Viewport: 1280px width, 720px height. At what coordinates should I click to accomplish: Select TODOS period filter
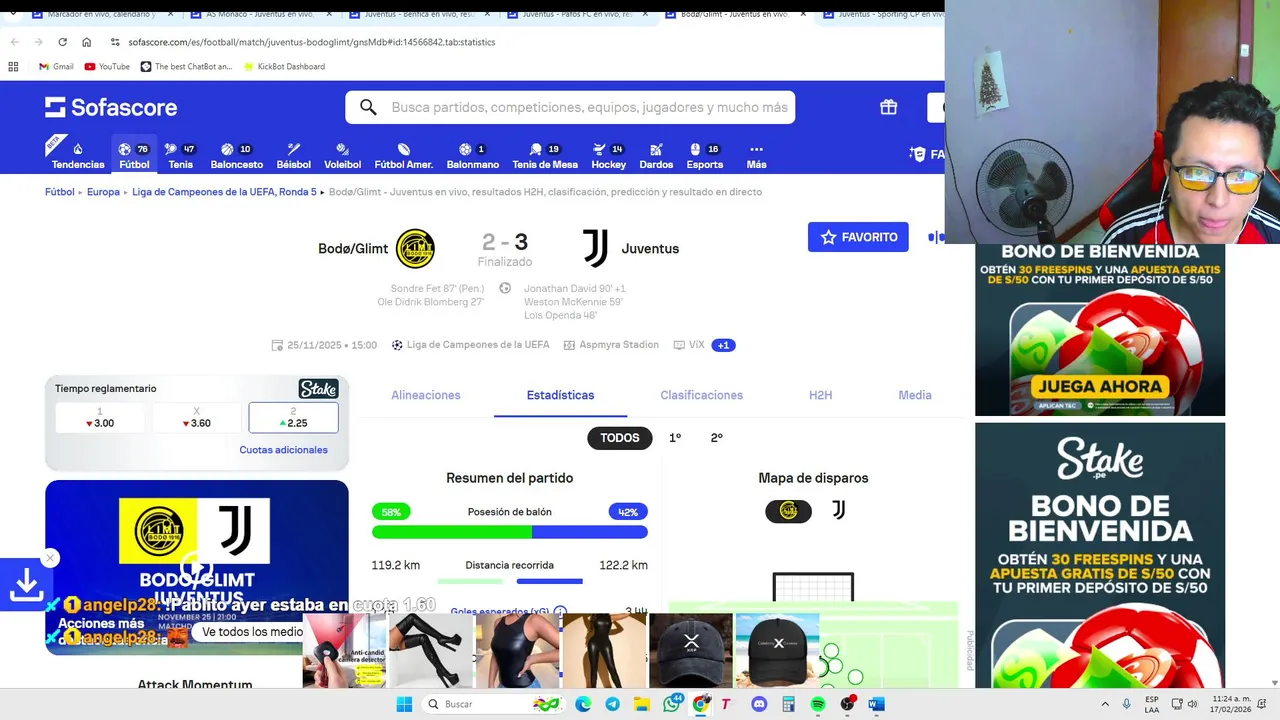pos(620,438)
